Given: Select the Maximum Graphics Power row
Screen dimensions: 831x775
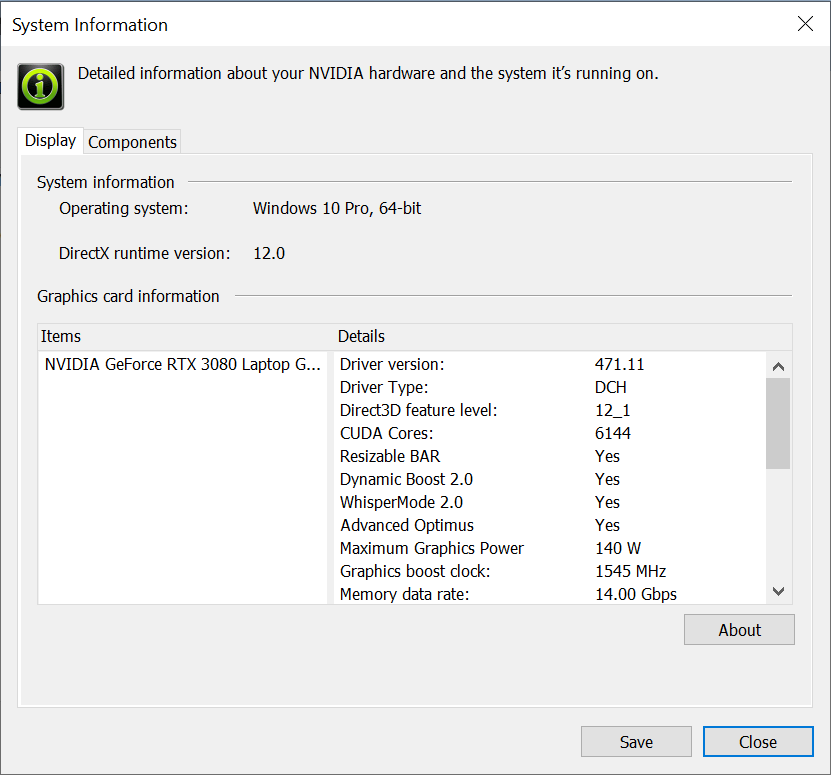Looking at the screenshot, I should pyautogui.click(x=550, y=548).
